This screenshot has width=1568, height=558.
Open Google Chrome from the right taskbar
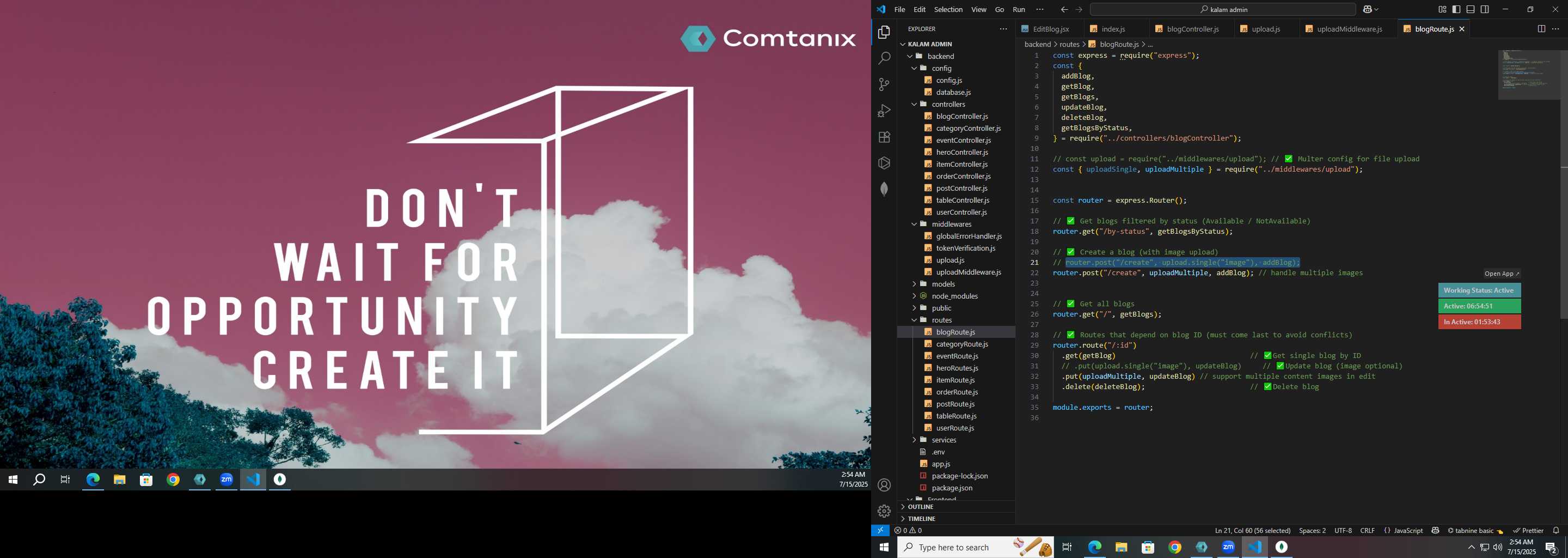[1175, 547]
